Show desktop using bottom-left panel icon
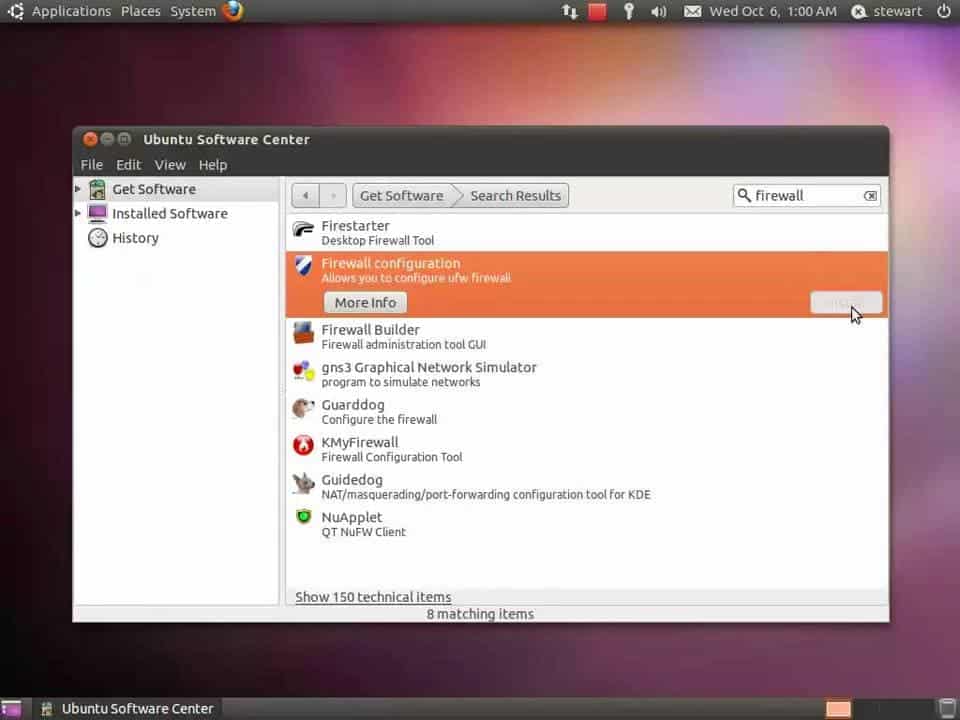 pyautogui.click(x=11, y=709)
